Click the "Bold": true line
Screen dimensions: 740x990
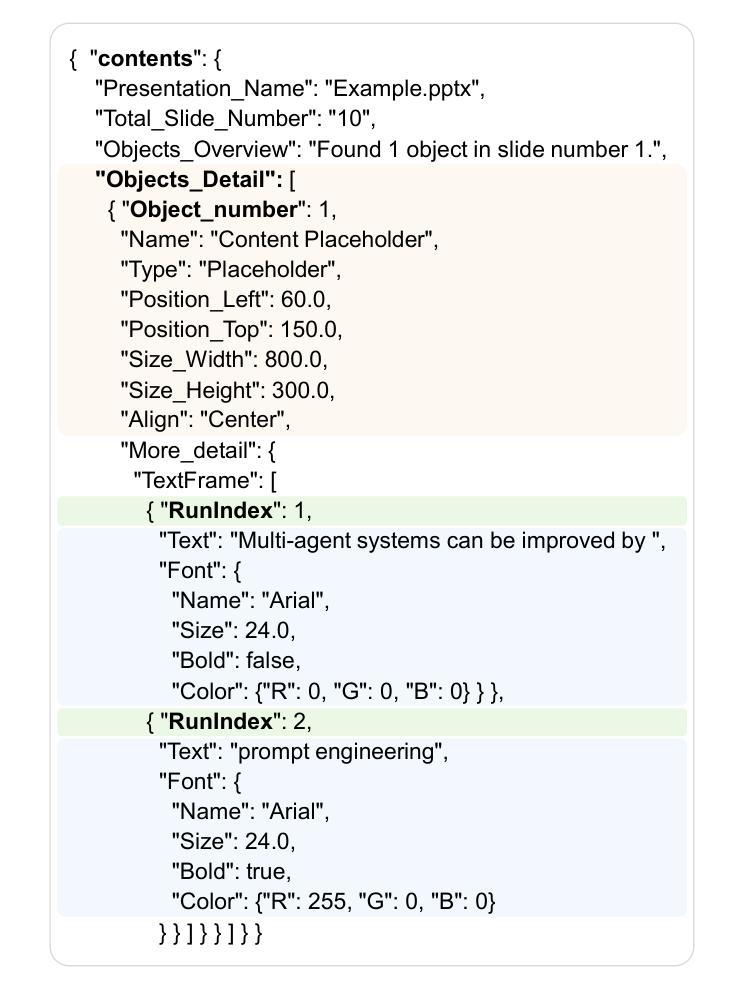(231, 872)
